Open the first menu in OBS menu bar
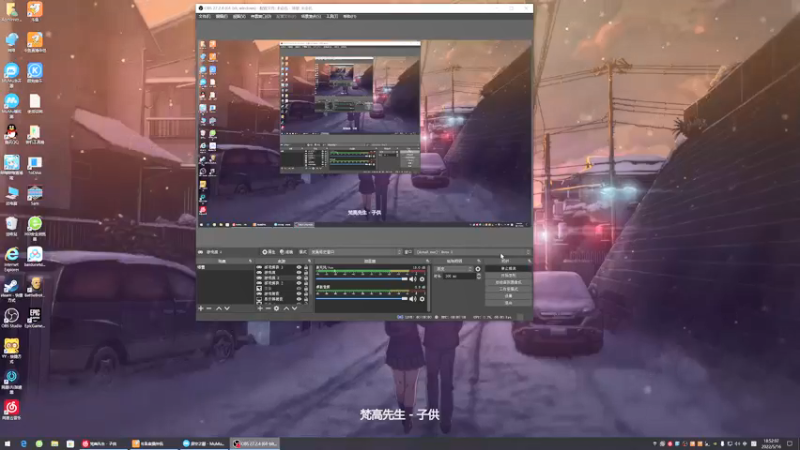This screenshot has width=800, height=450. (x=205, y=16)
